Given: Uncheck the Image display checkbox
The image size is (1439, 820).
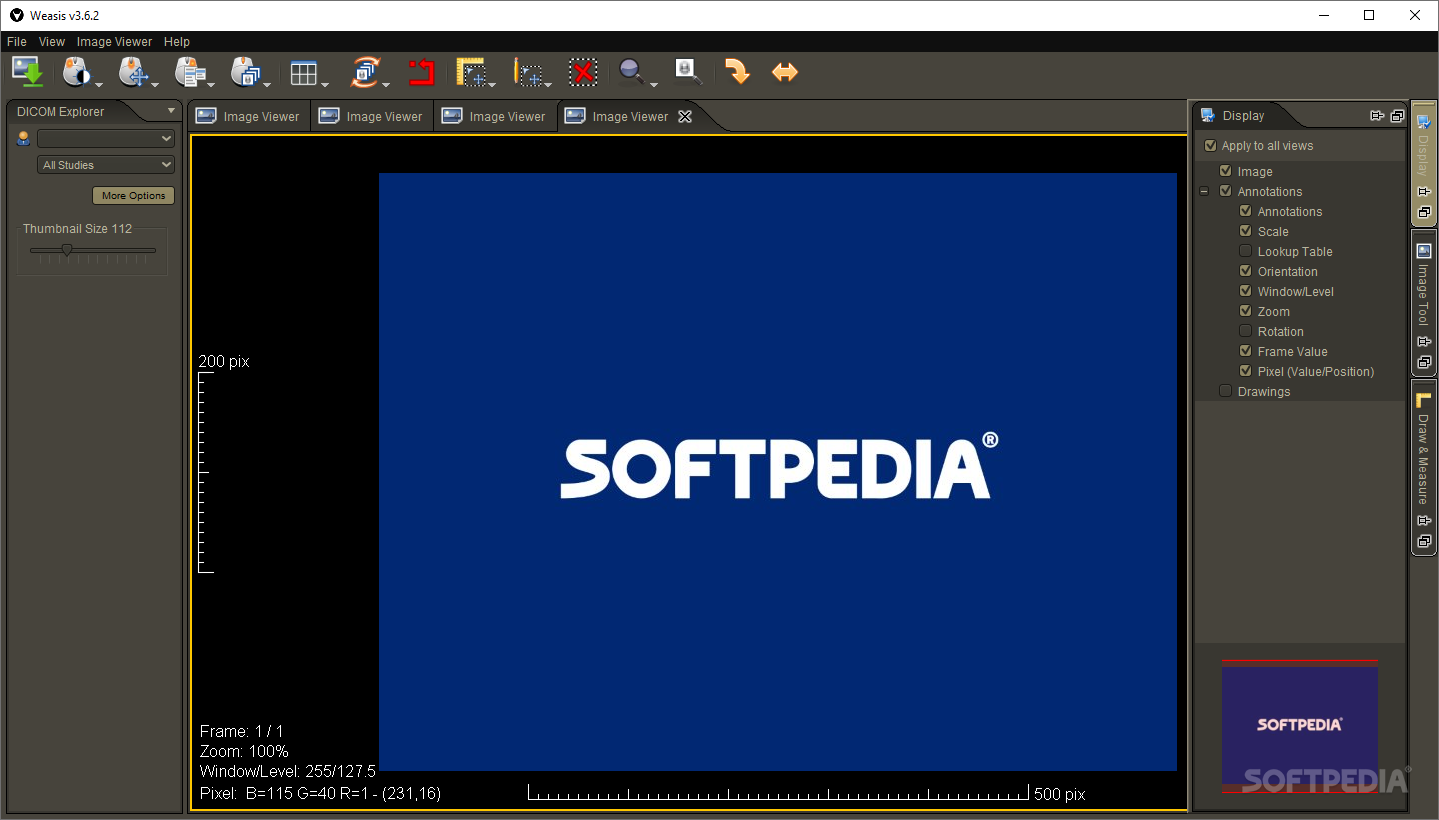Looking at the screenshot, I should pos(1226,171).
